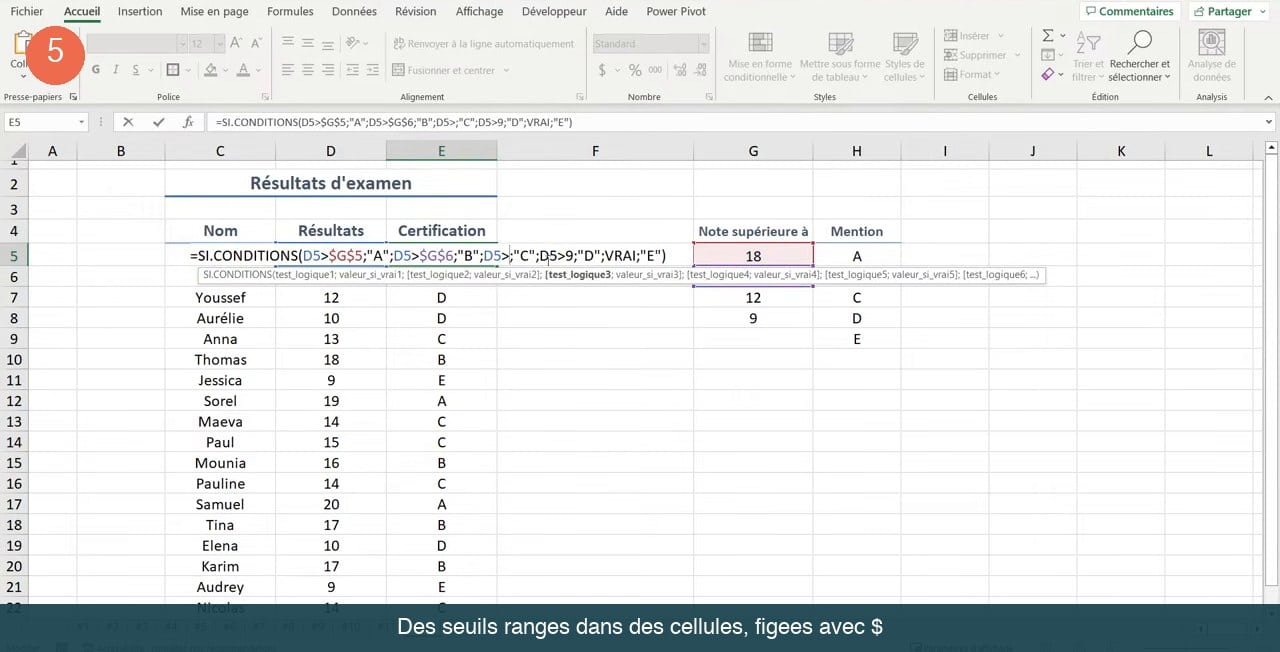Image resolution: width=1280 pixels, height=652 pixels.
Task: Open the font name dropdown
Action: pyautogui.click(x=182, y=43)
